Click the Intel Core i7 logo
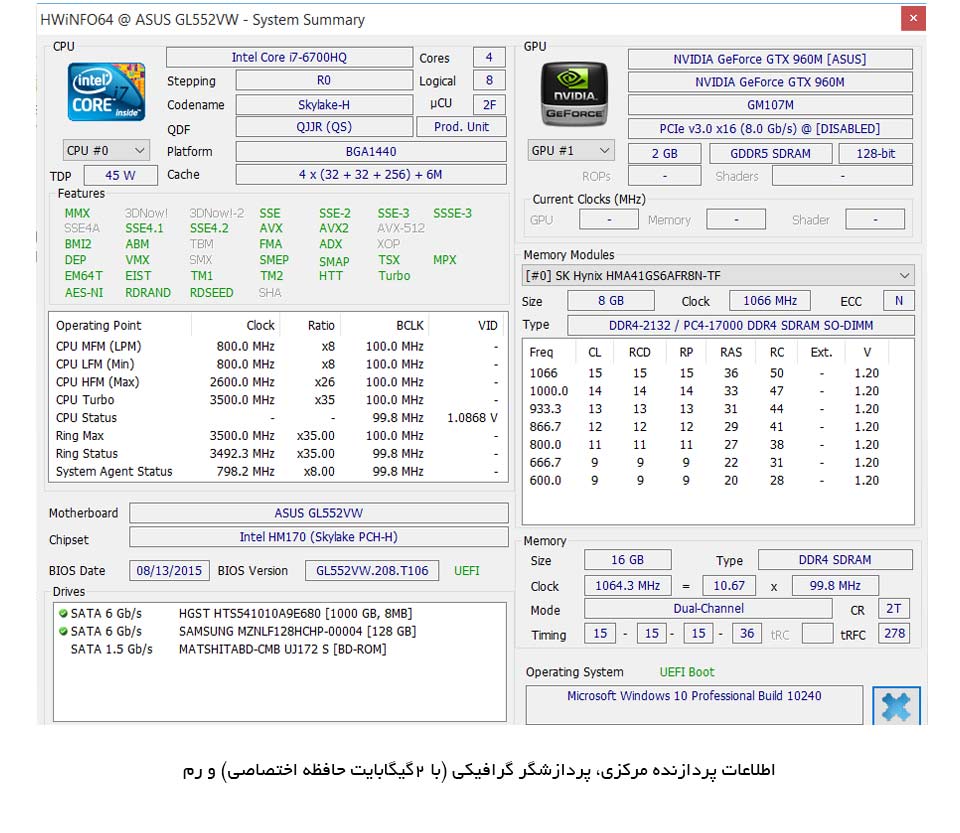This screenshot has width=960, height=833. point(107,92)
